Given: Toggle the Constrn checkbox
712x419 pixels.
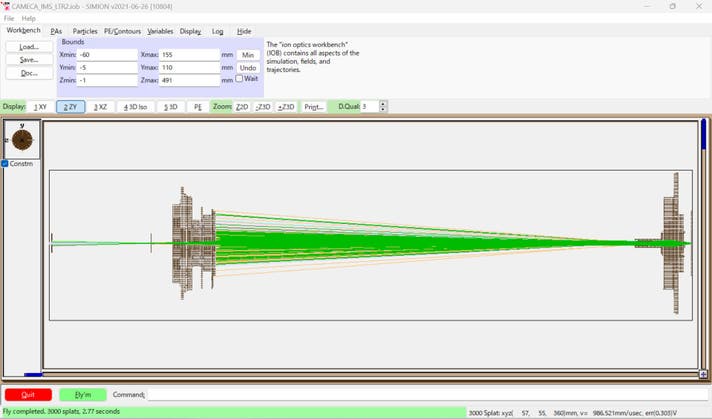Looking at the screenshot, I should tap(5, 164).
